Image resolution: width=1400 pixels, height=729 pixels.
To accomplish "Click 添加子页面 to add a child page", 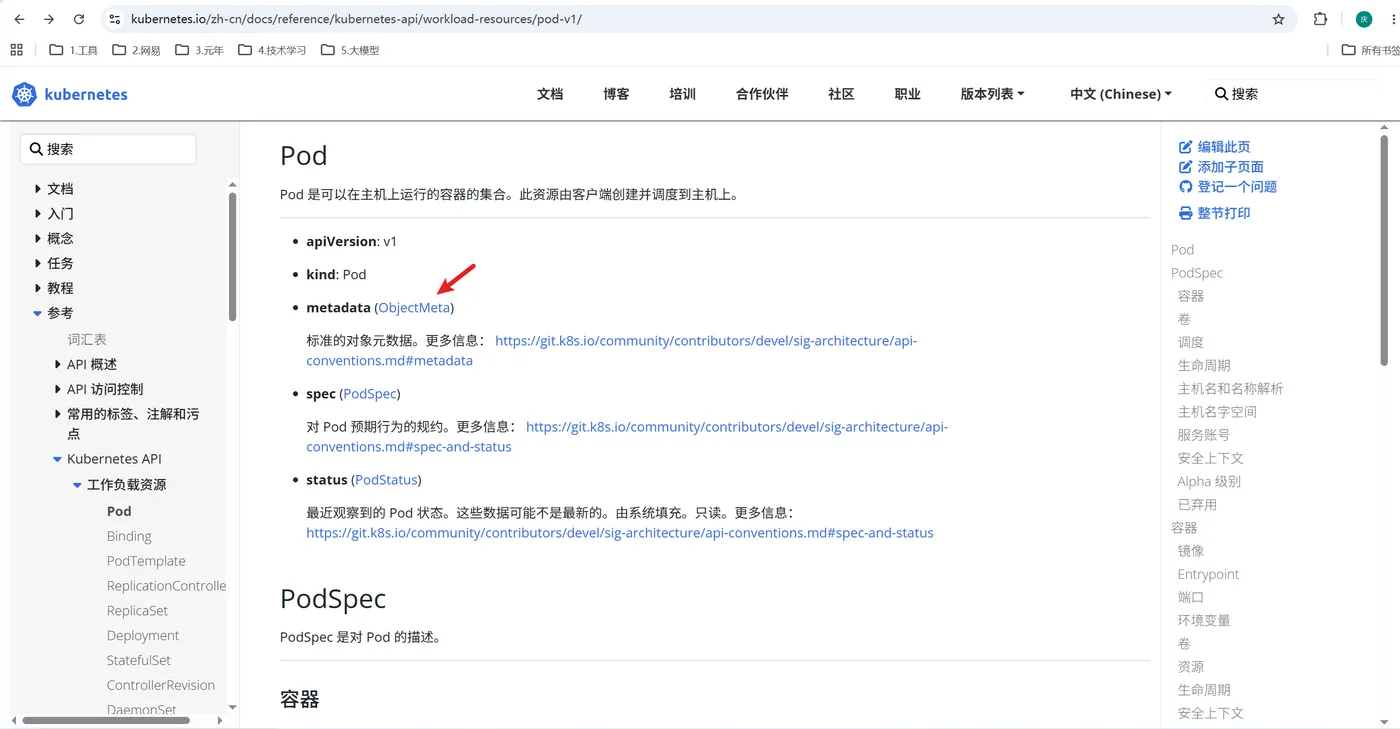I will (1222, 167).
